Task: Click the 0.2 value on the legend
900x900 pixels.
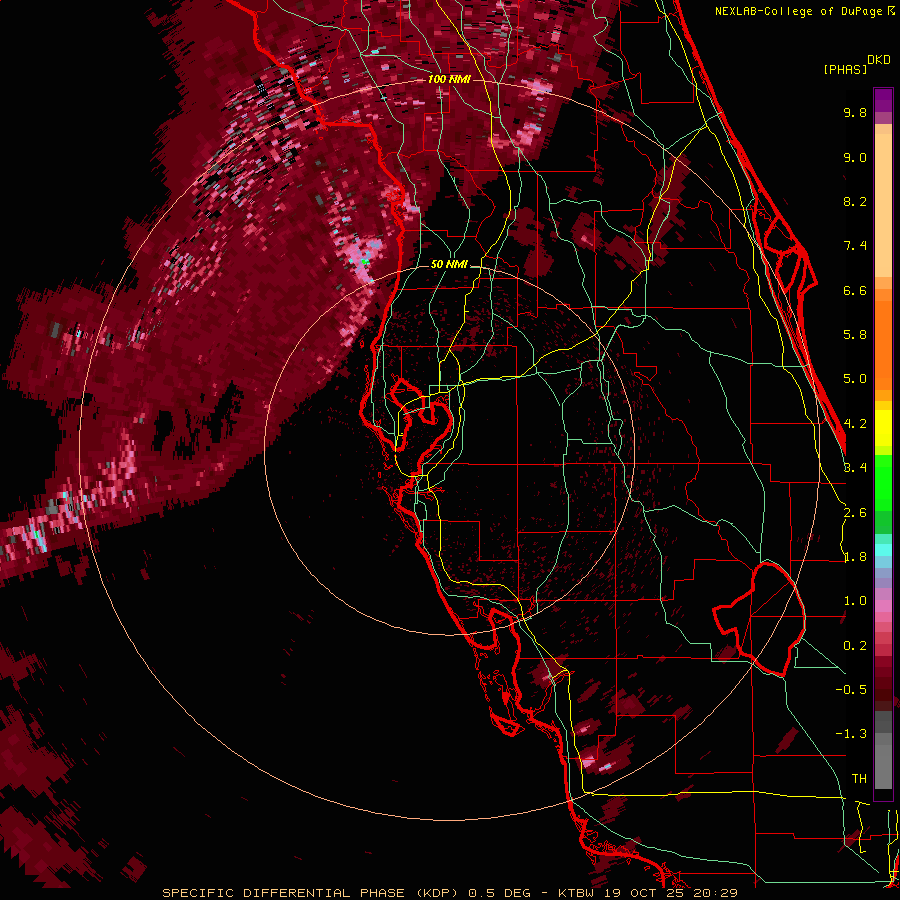Action: tap(855, 646)
